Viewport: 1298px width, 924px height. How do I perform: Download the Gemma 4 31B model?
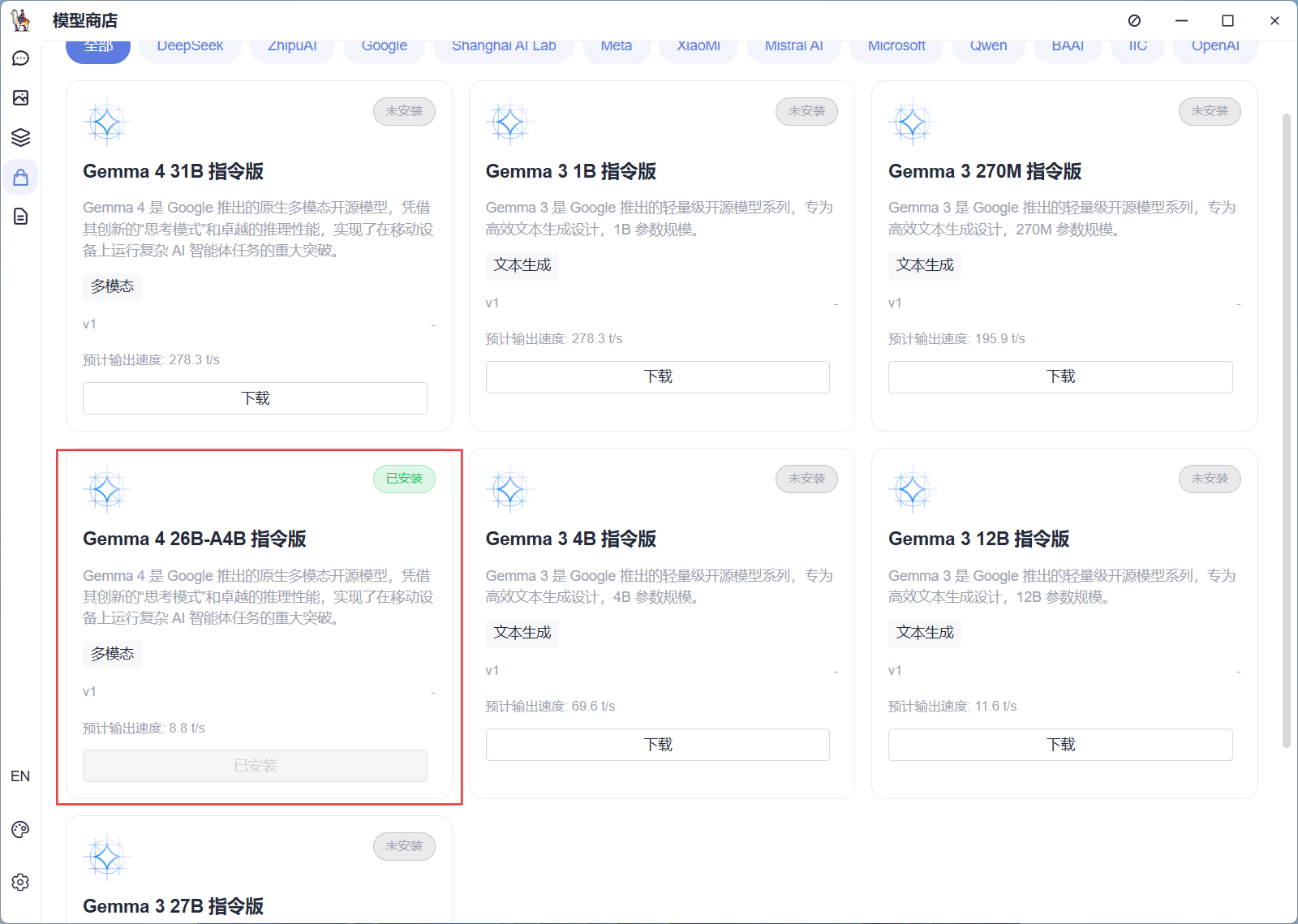[x=255, y=398]
